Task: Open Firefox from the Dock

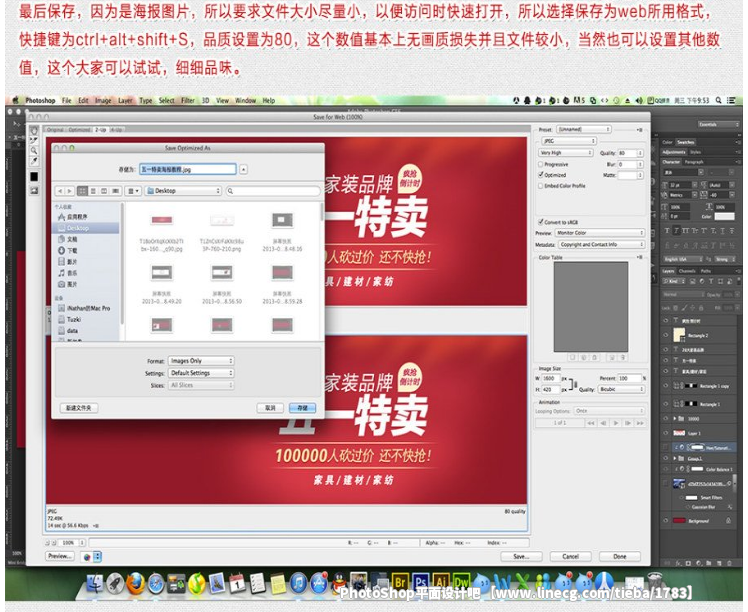Action: tap(135, 583)
